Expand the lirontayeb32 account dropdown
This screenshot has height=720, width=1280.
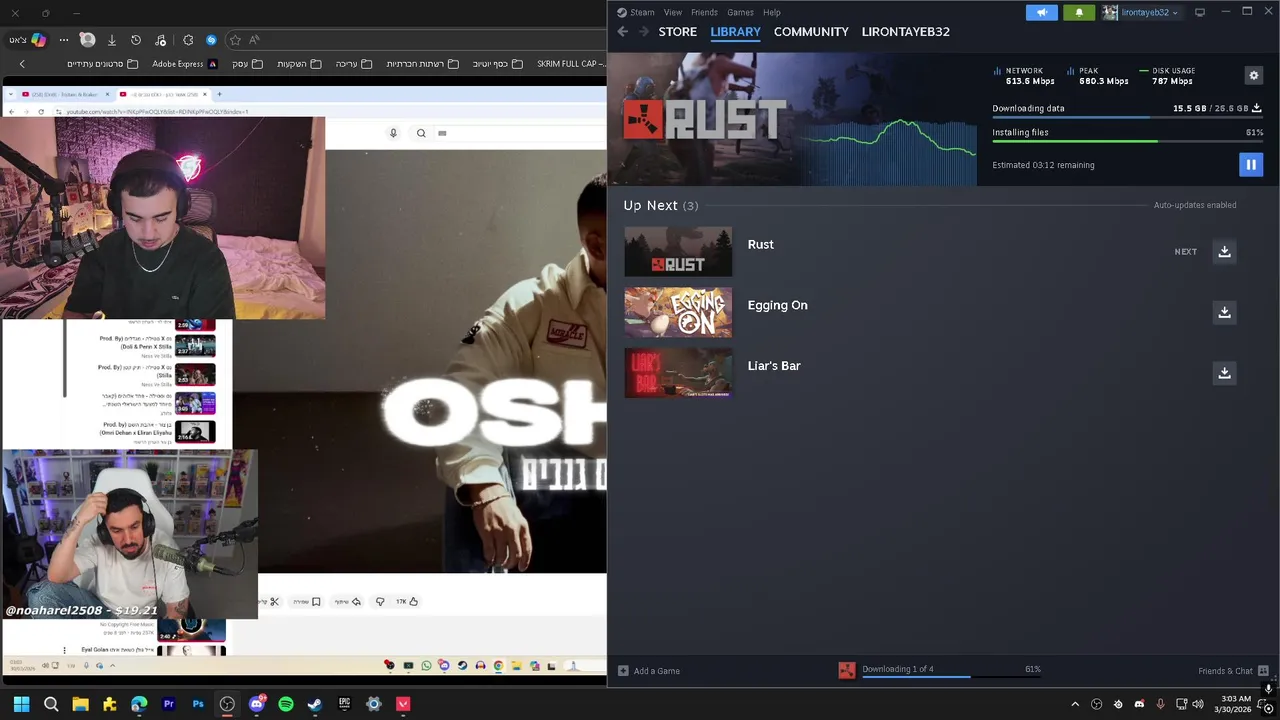coord(1141,13)
